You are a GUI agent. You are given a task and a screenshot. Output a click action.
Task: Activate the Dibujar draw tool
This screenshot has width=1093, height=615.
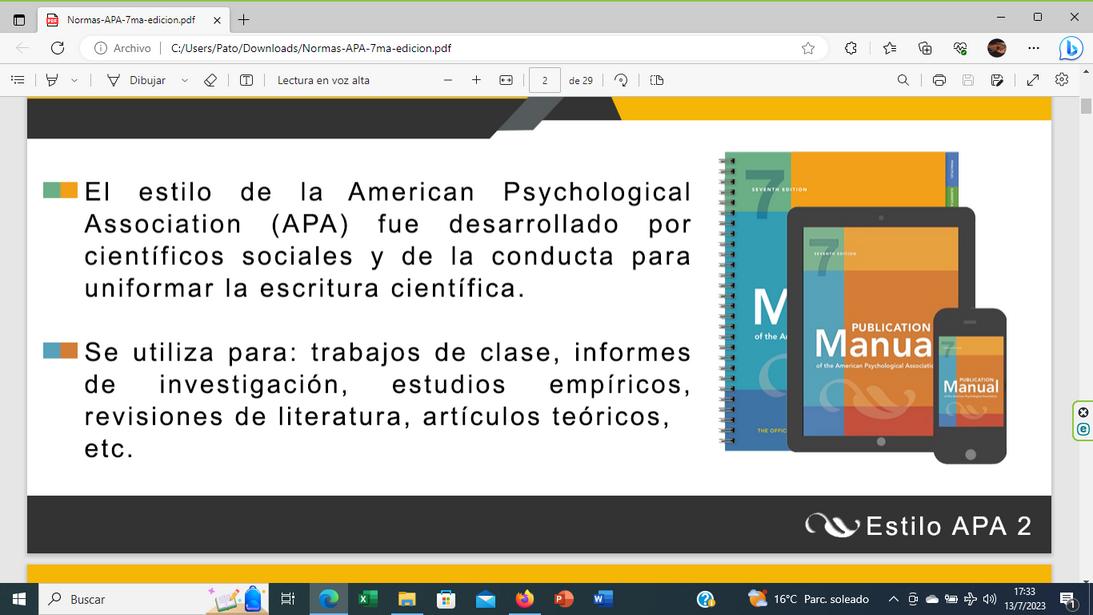tap(137, 80)
